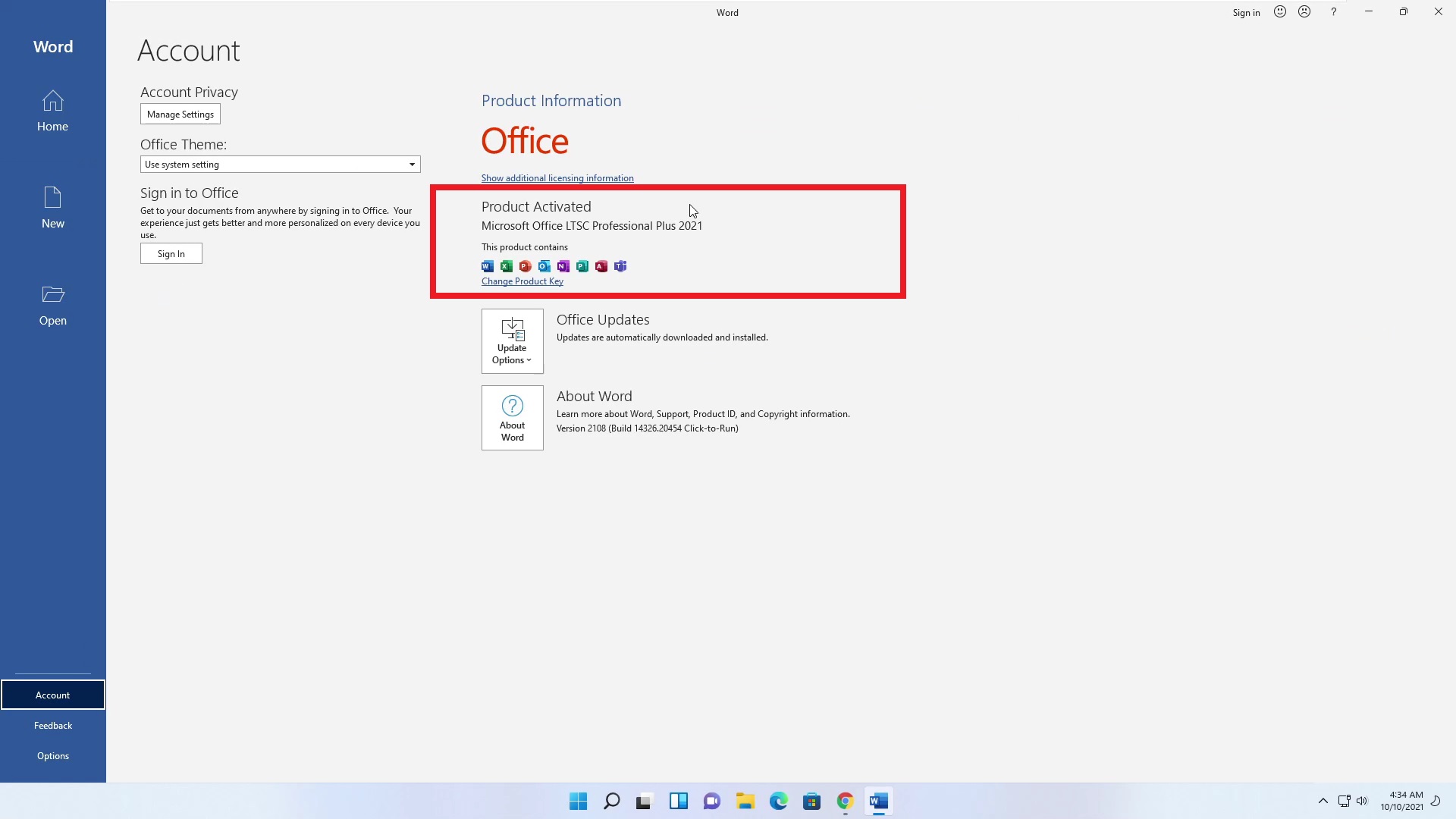Launch Microsoft Edge from the taskbar
This screenshot has height=819, width=1456.
(x=778, y=802)
